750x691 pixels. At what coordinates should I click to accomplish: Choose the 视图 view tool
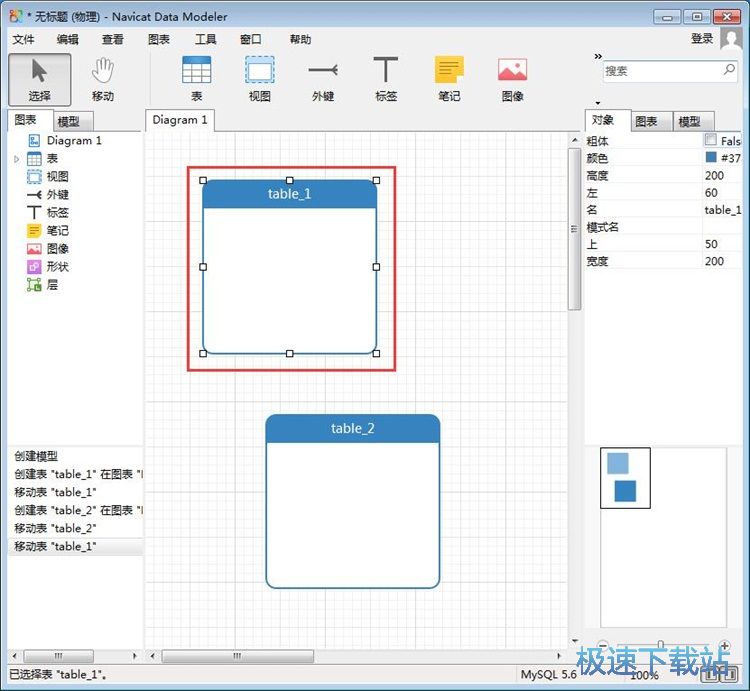[260, 78]
